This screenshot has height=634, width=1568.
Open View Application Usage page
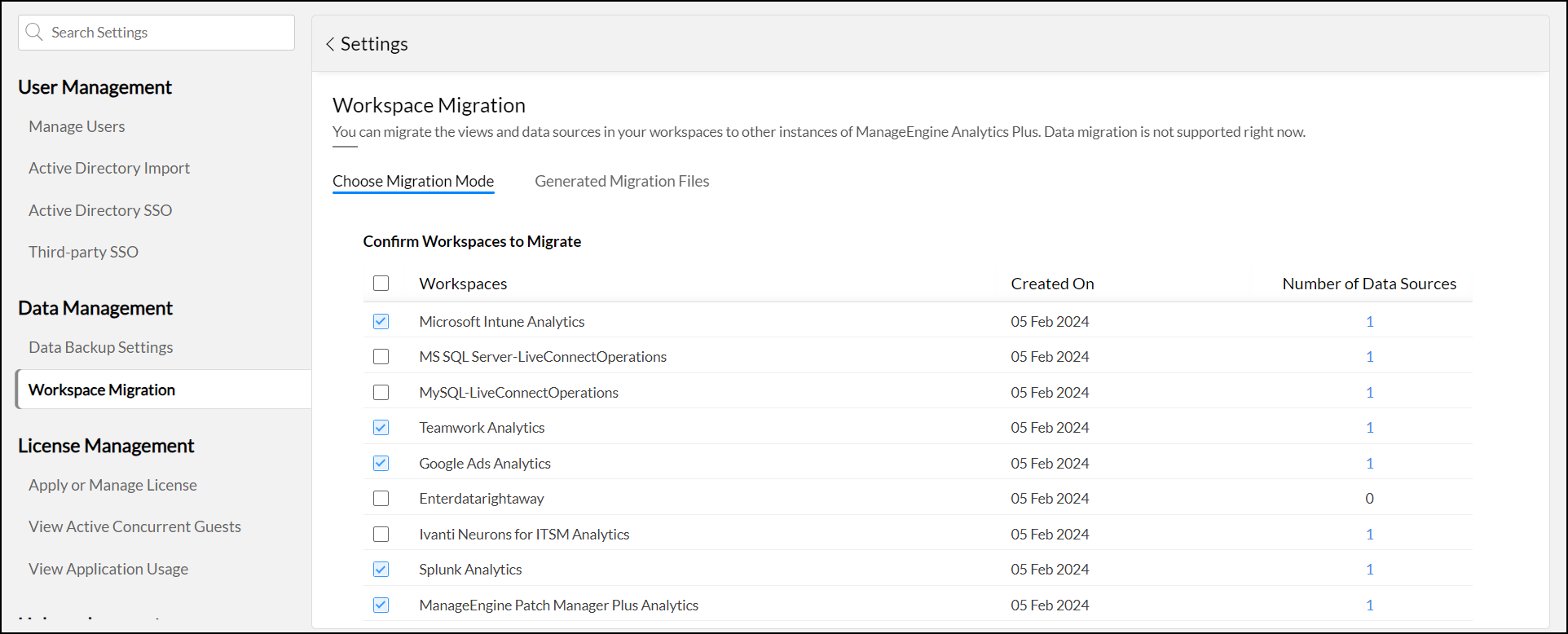(108, 569)
